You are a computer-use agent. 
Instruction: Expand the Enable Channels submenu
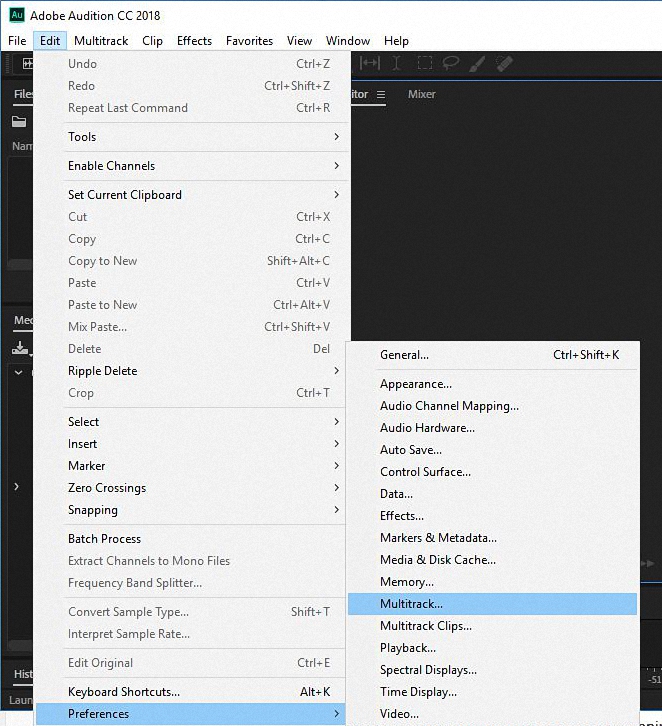point(205,166)
